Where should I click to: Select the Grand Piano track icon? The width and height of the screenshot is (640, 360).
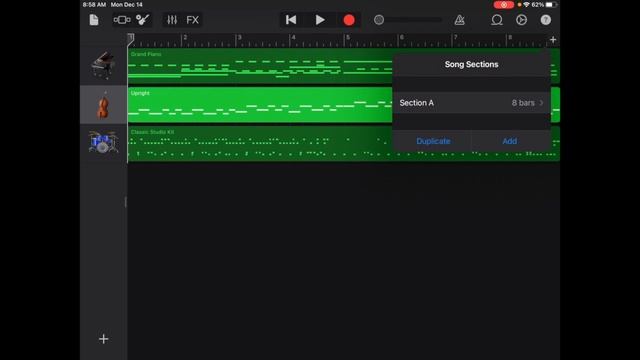[103, 65]
